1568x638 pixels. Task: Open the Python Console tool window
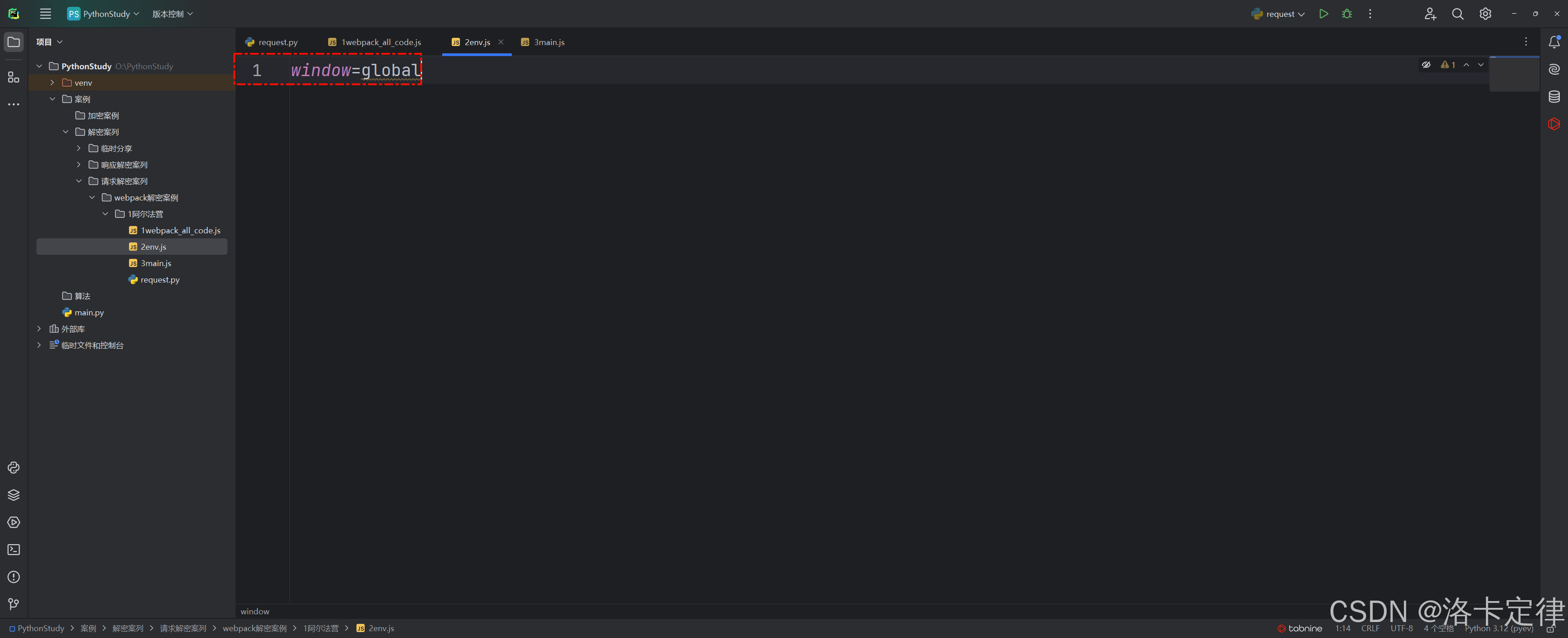pos(13,468)
